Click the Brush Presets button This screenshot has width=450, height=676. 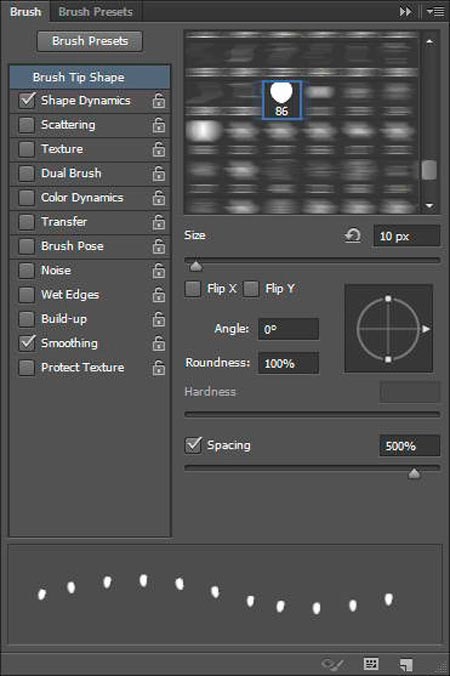click(90, 41)
